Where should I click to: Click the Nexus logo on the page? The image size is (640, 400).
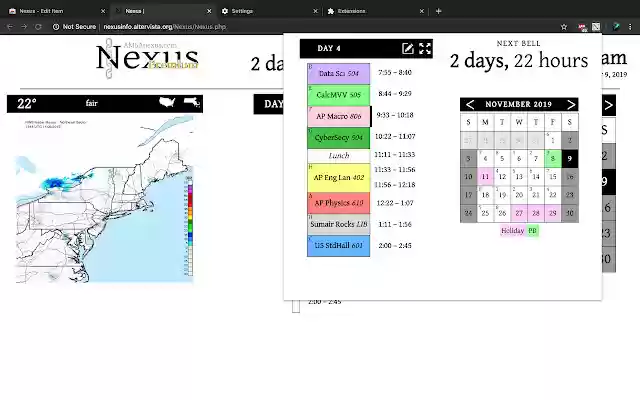pos(147,58)
